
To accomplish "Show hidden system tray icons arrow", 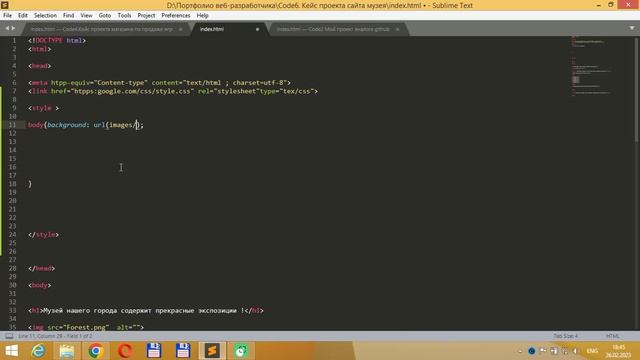I will click(520, 351).
